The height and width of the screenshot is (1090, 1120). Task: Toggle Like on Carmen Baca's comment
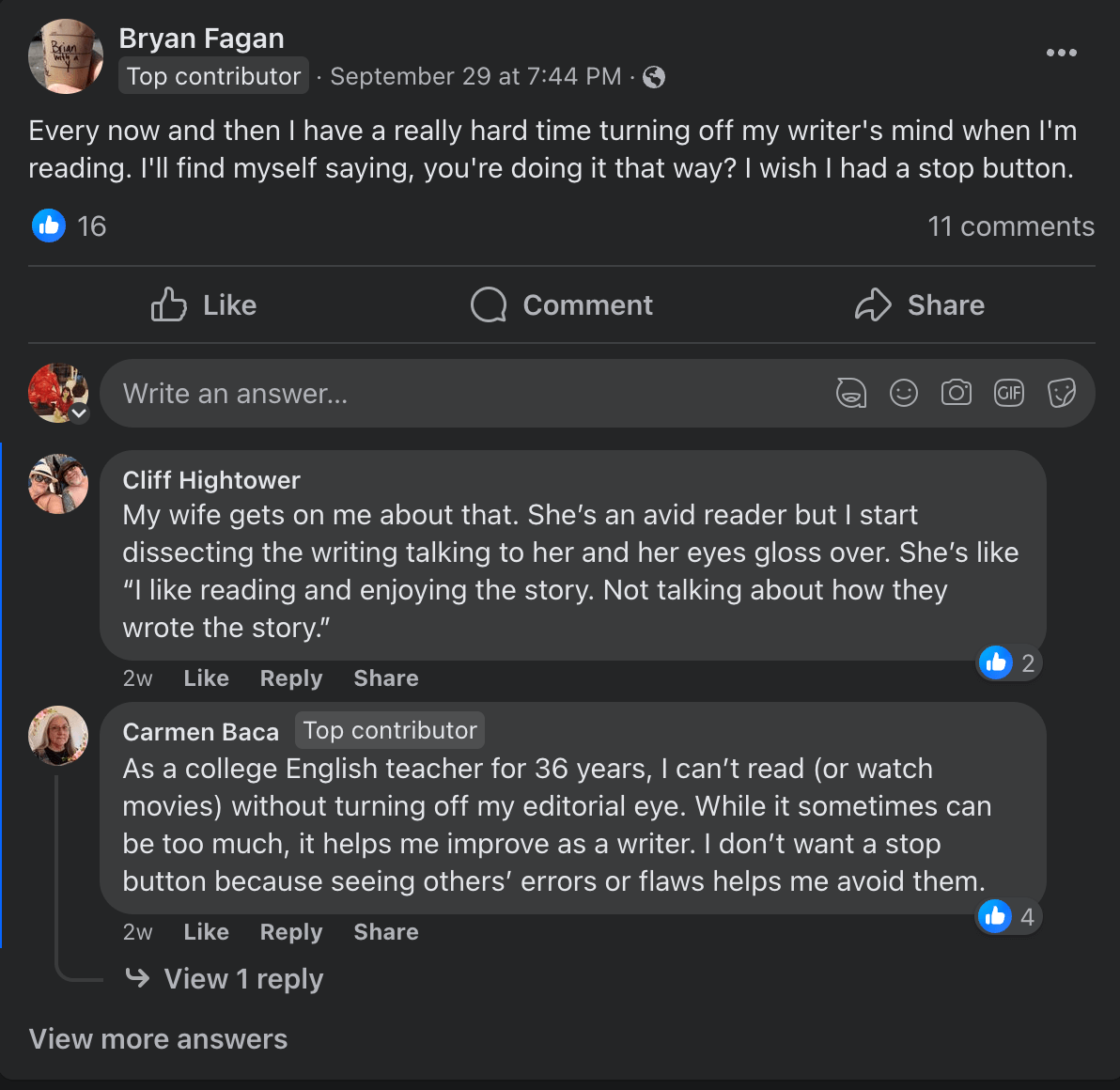[x=206, y=932]
